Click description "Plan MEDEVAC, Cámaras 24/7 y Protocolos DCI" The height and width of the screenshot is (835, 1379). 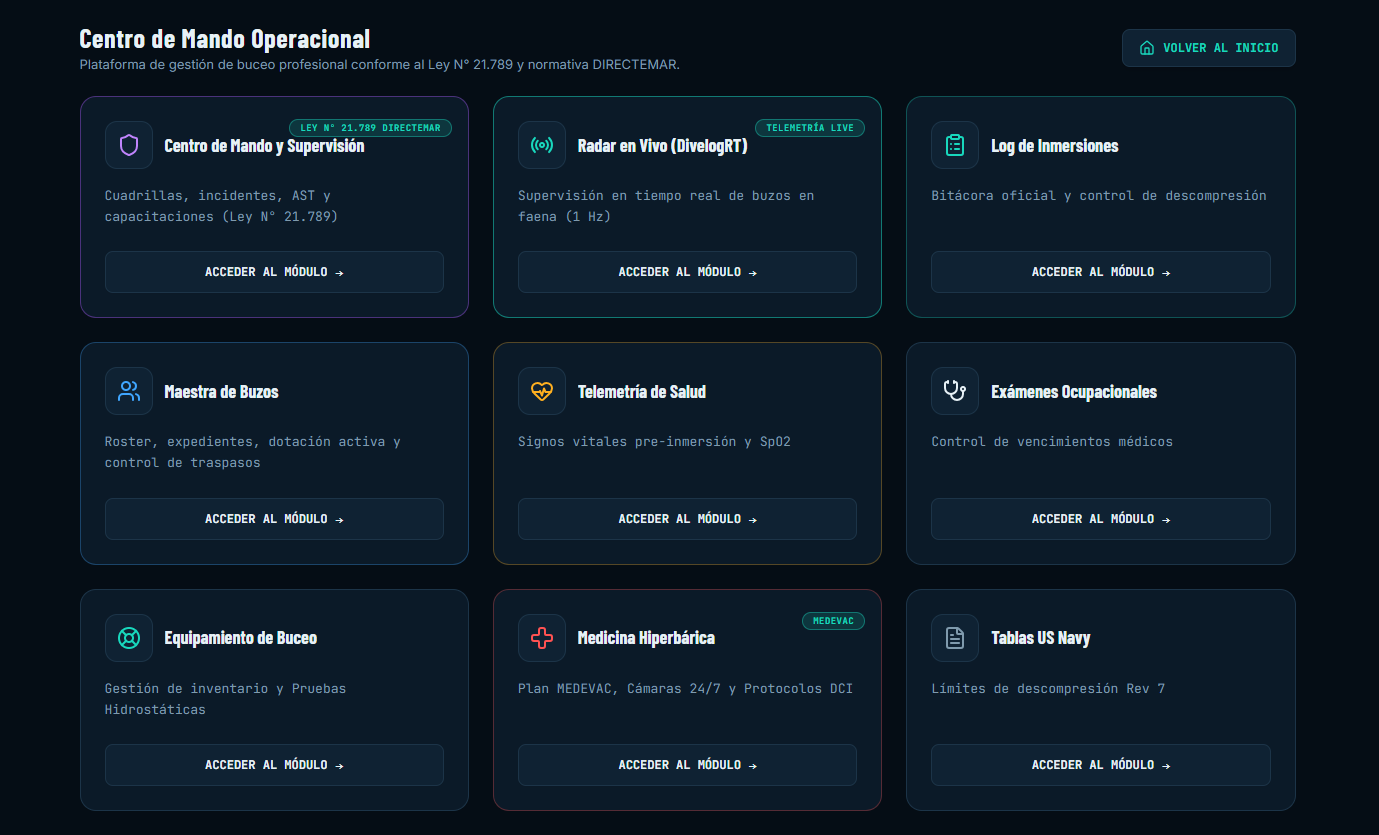pyautogui.click(x=685, y=688)
